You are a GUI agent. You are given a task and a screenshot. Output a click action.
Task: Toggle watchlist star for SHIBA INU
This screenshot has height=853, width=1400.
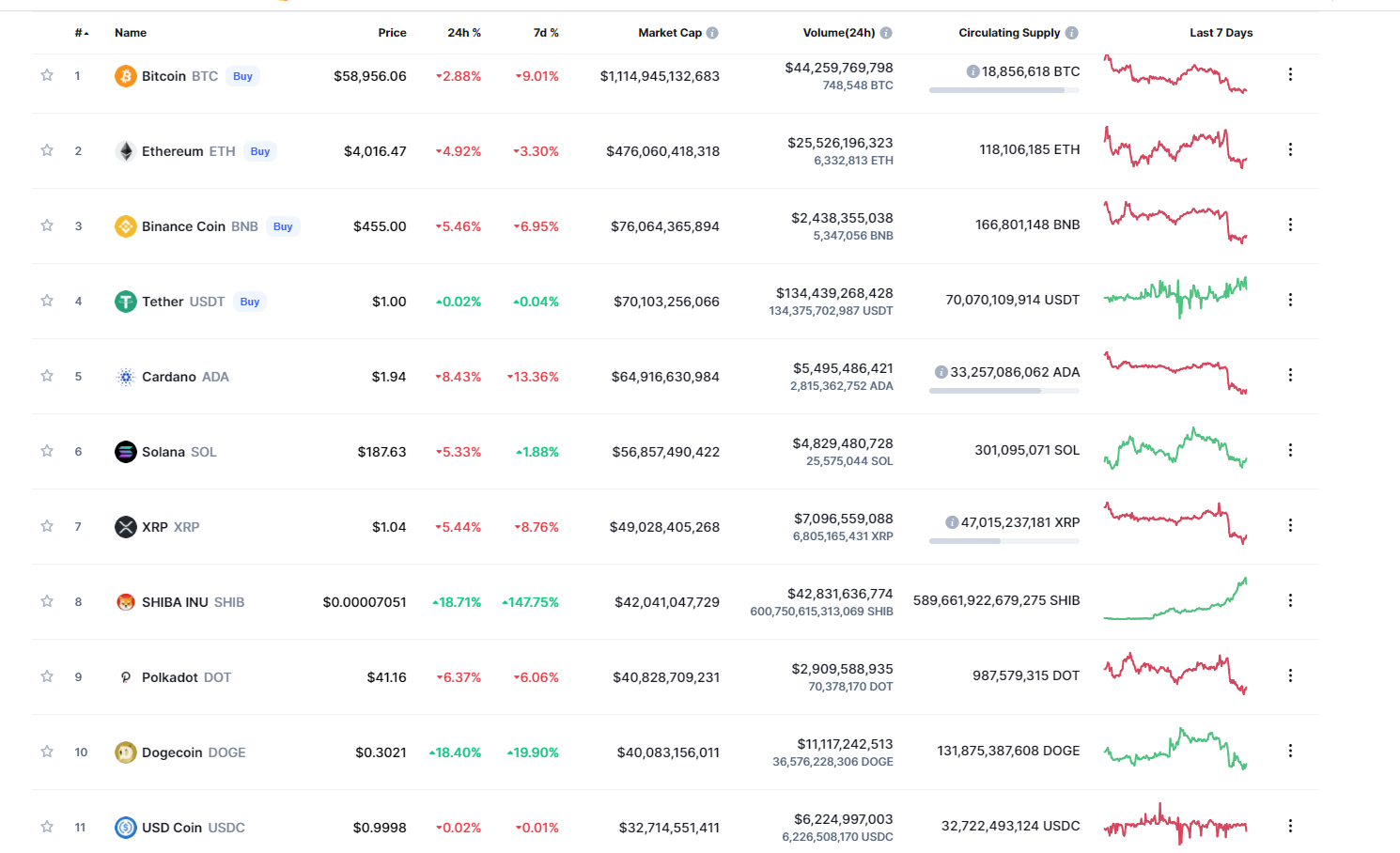47,601
